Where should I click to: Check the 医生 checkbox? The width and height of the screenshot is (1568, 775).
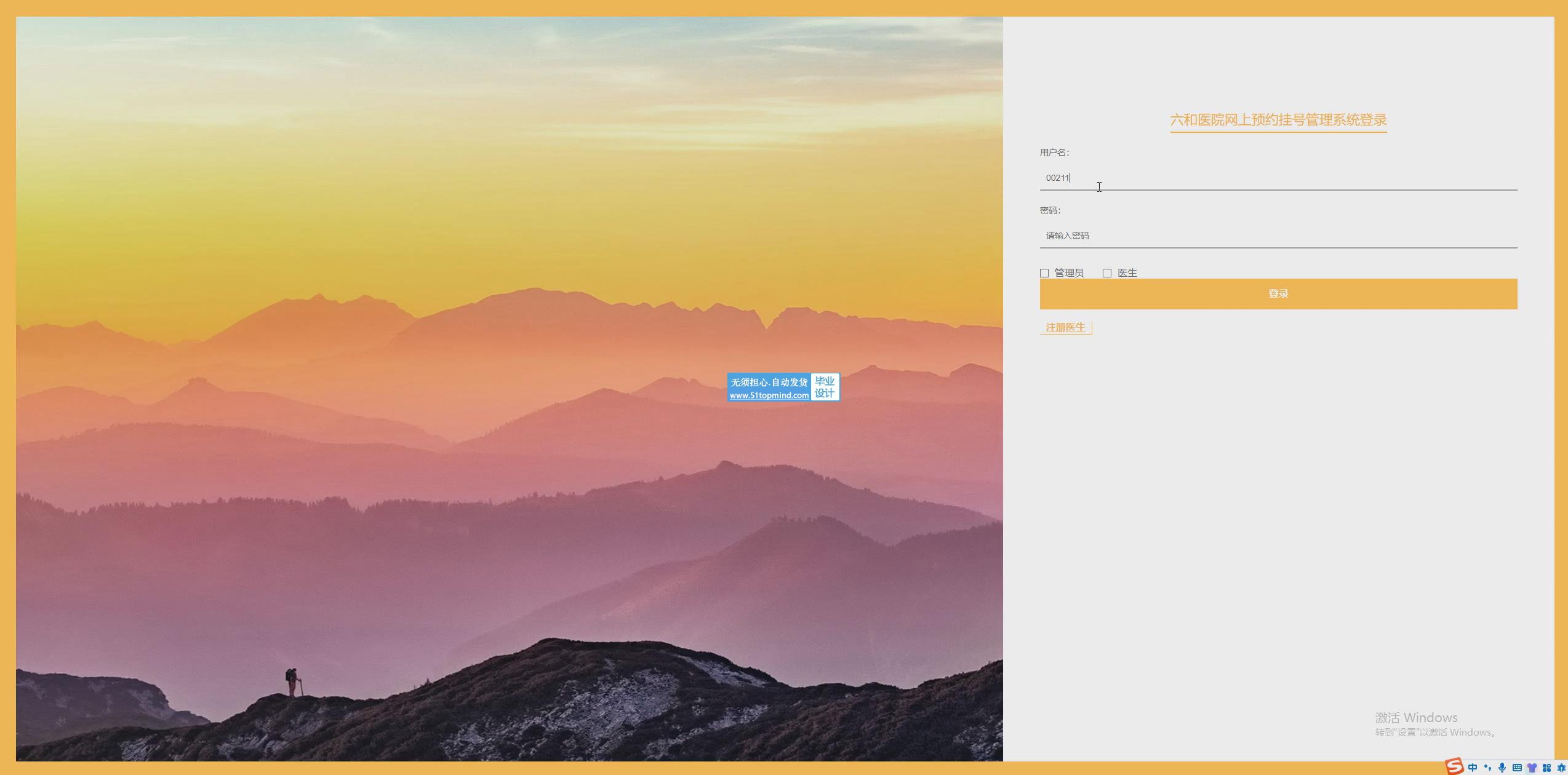coord(1107,273)
